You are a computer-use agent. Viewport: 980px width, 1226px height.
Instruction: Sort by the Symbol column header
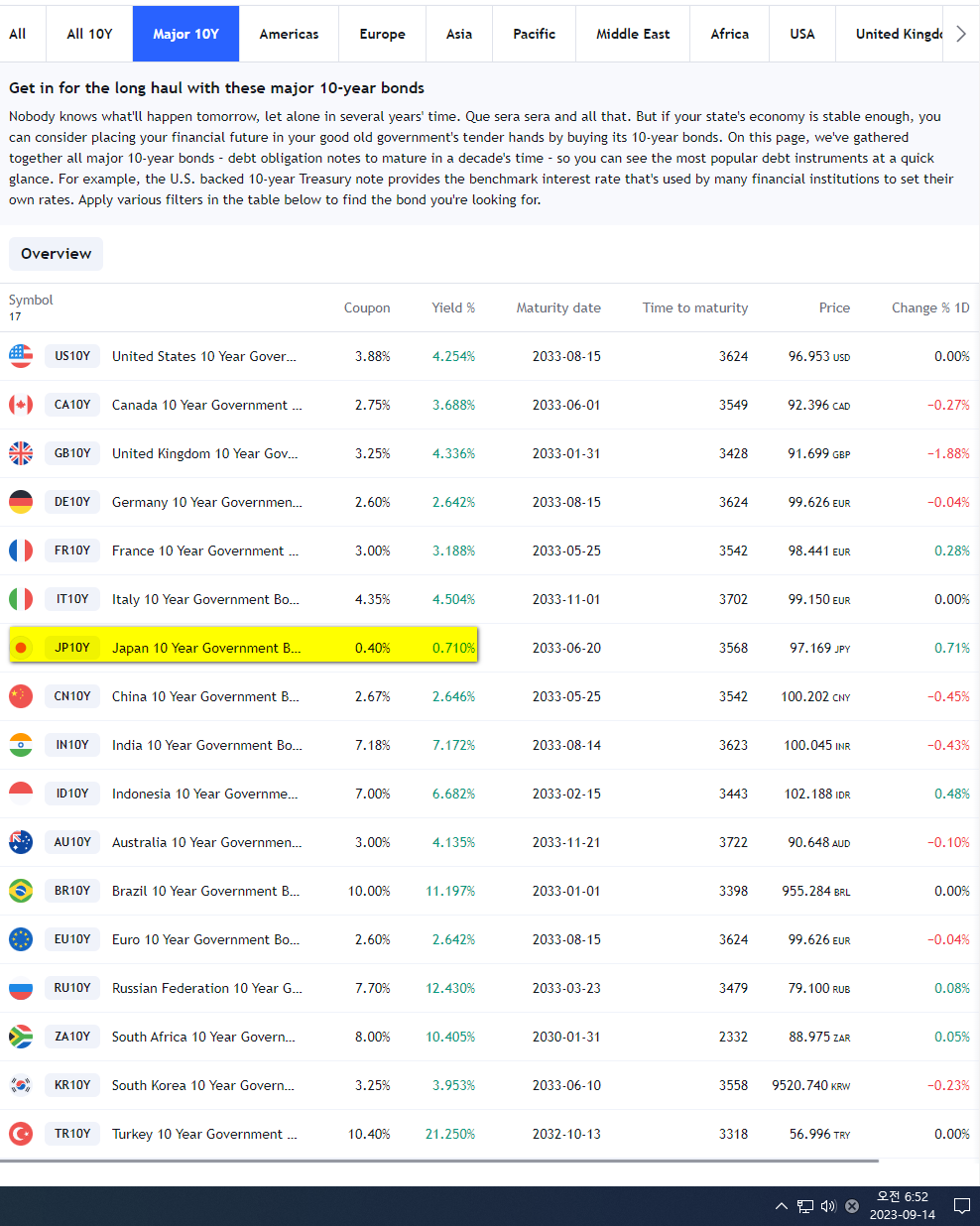click(31, 300)
